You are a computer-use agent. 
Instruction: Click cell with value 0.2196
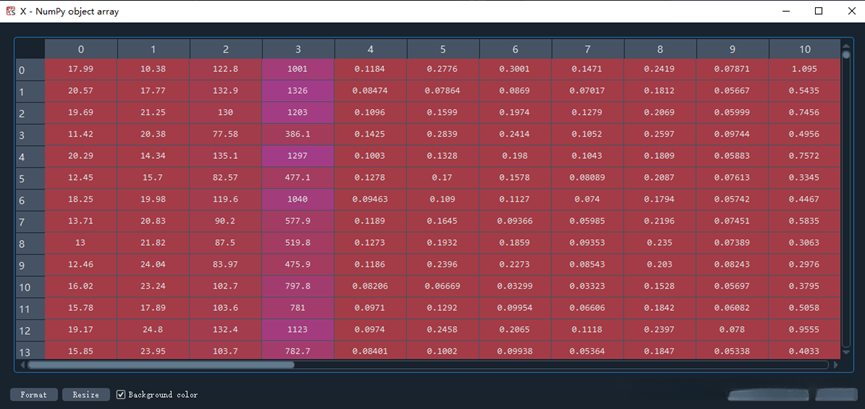tap(660, 221)
